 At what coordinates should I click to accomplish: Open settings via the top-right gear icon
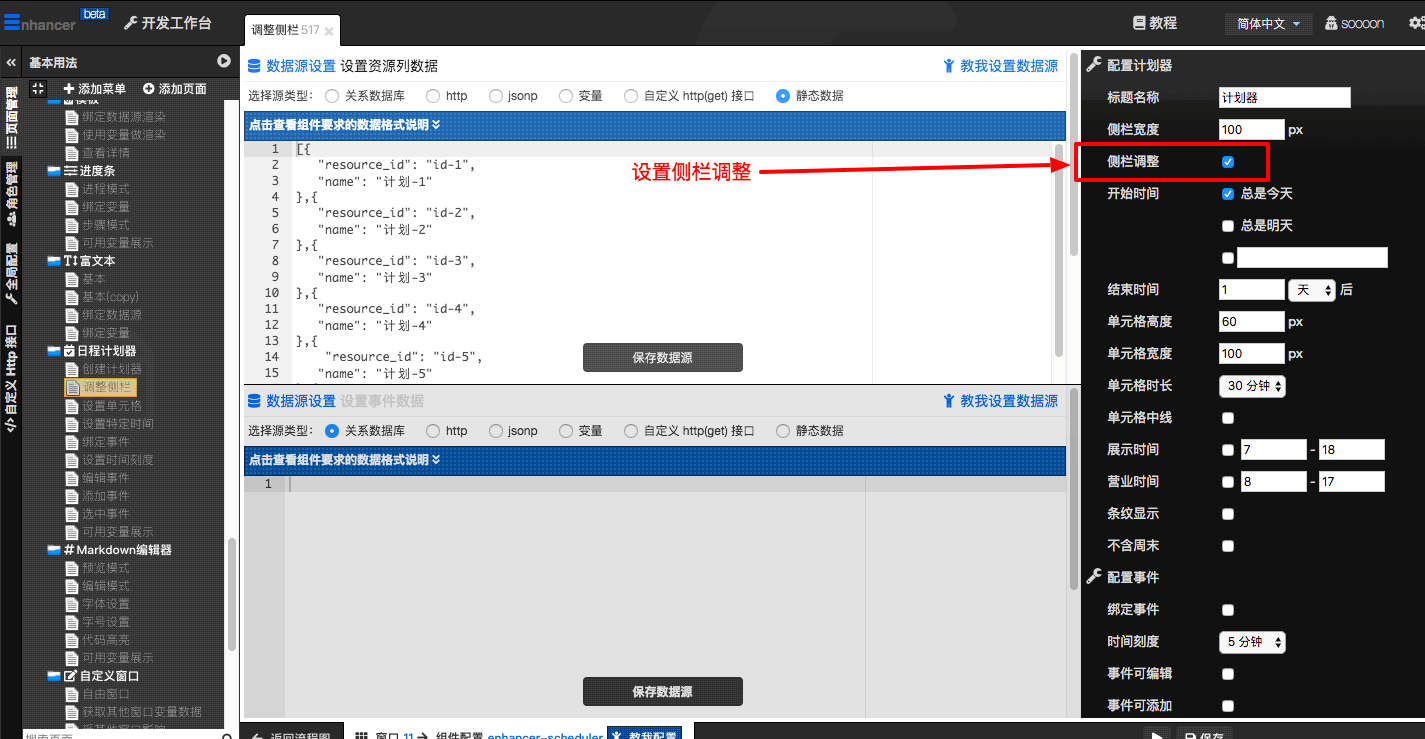point(1415,23)
